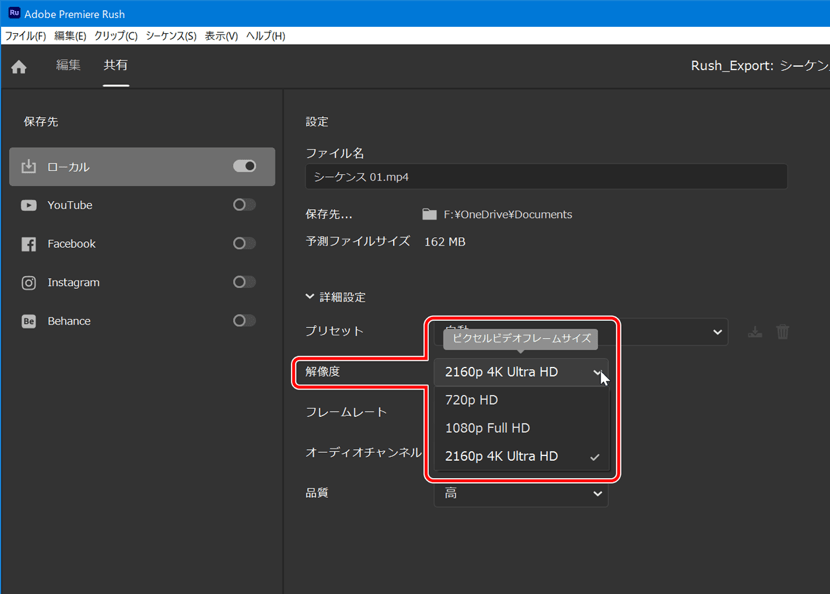Click the Instagram logo icon

(29, 283)
